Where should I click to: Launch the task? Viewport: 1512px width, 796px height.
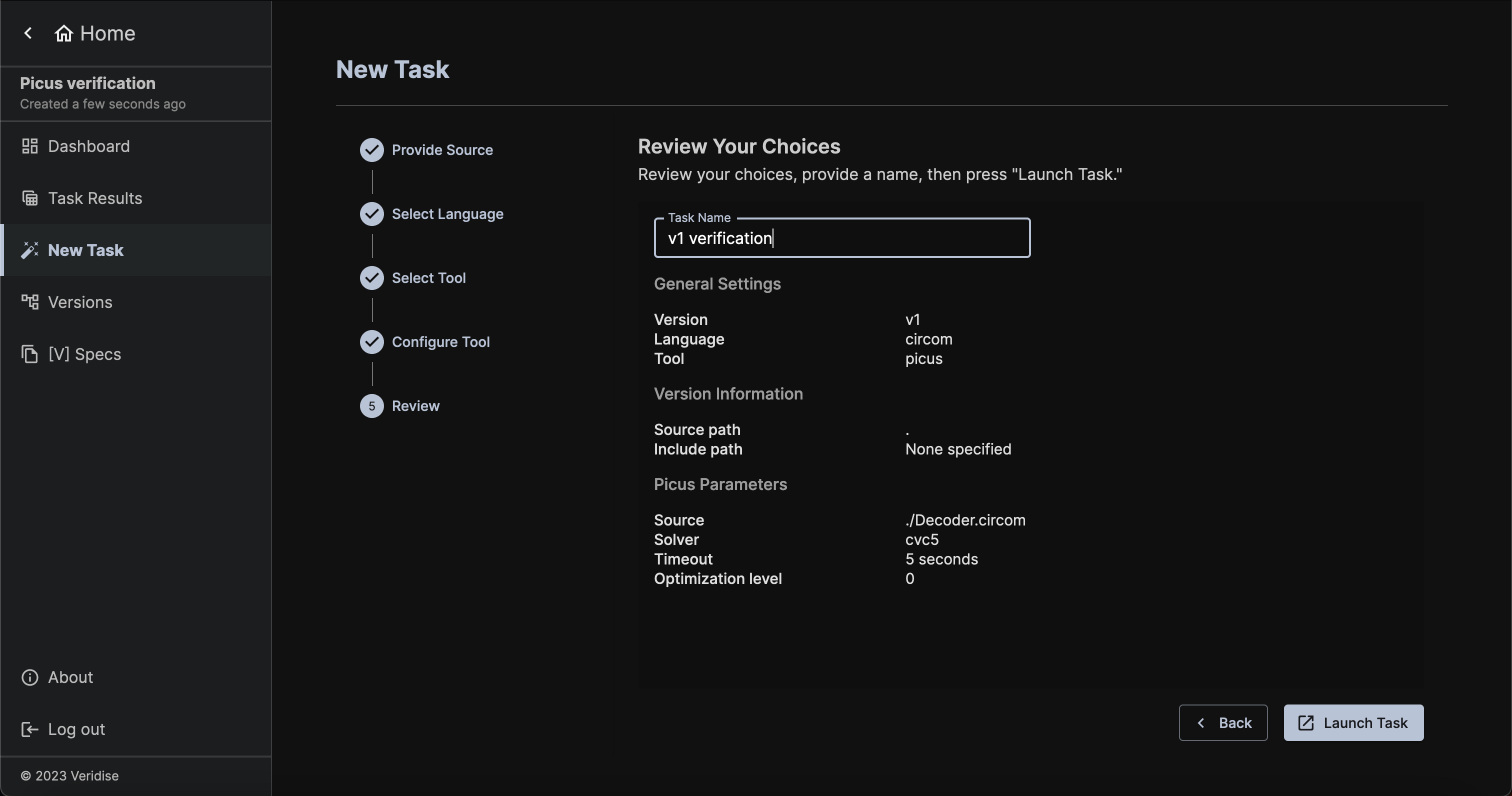1353,723
